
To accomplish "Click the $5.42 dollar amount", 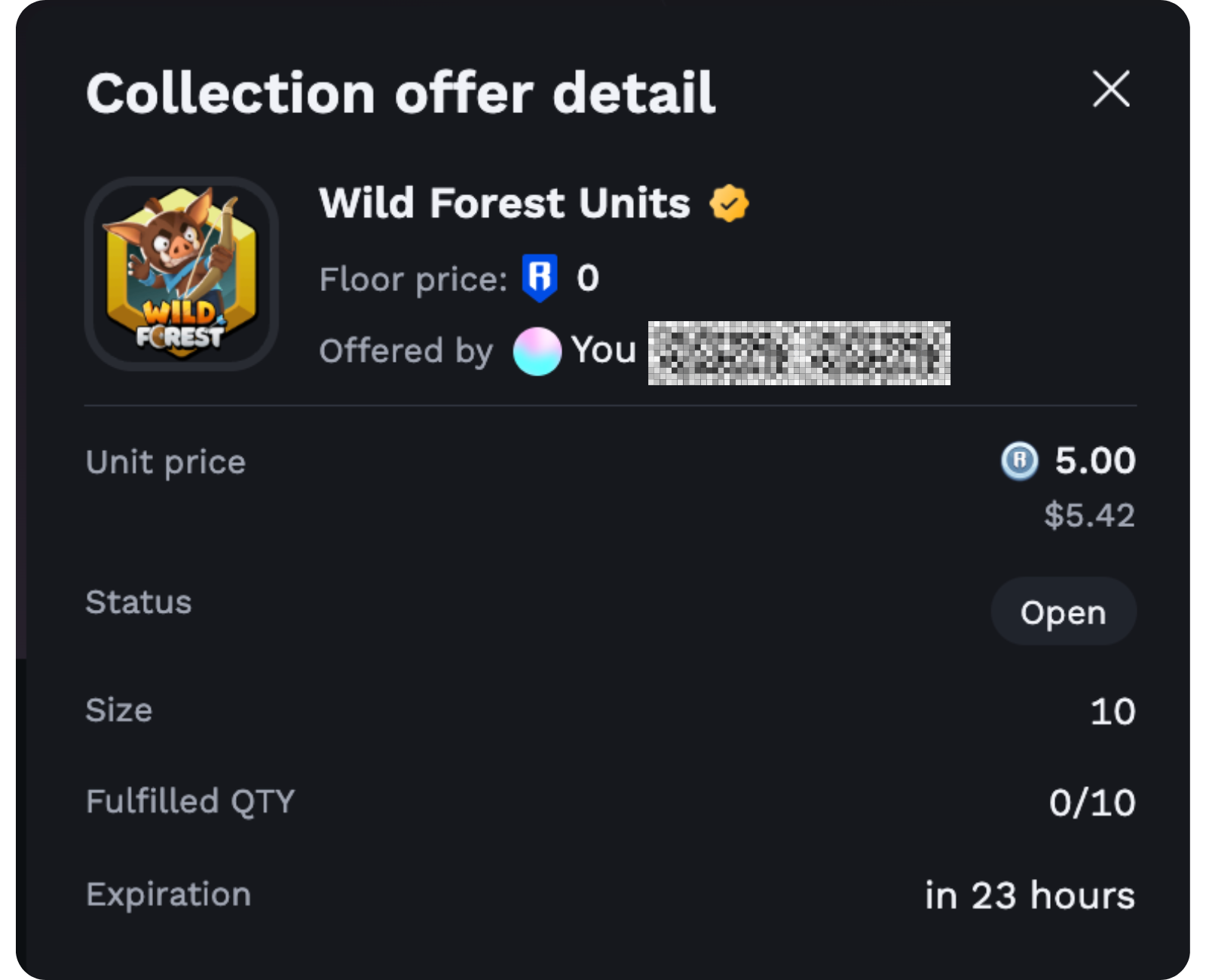I will point(1089,516).
